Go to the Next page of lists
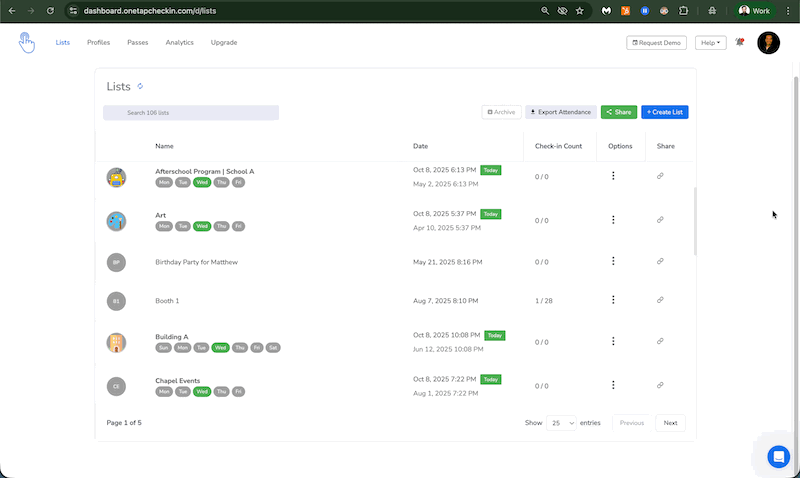800x478 pixels. pyautogui.click(x=670, y=423)
